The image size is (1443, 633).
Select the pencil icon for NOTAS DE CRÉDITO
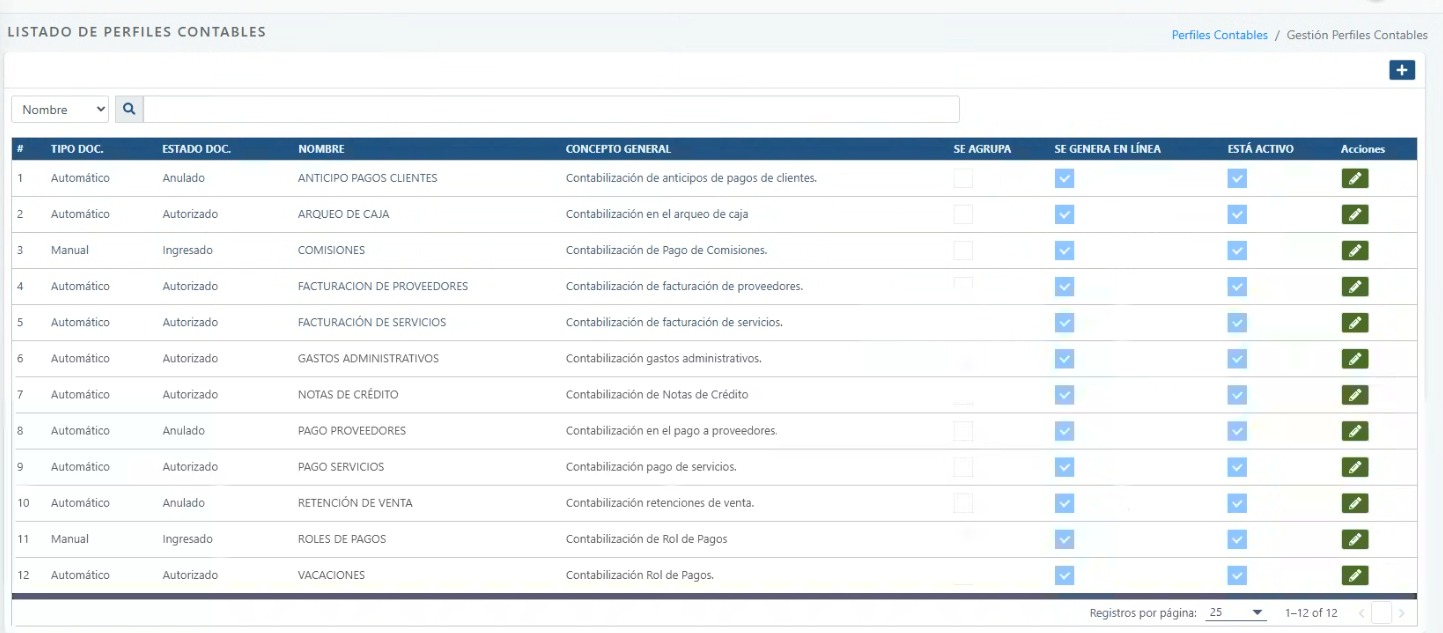click(x=1355, y=394)
